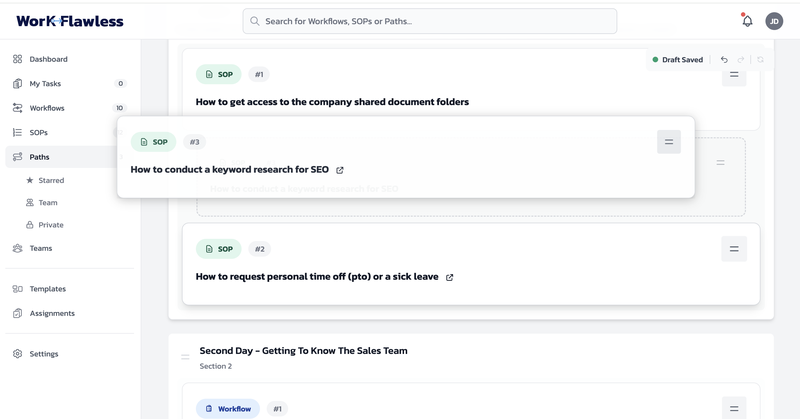Click the sync refresh icon

pyautogui.click(x=760, y=60)
